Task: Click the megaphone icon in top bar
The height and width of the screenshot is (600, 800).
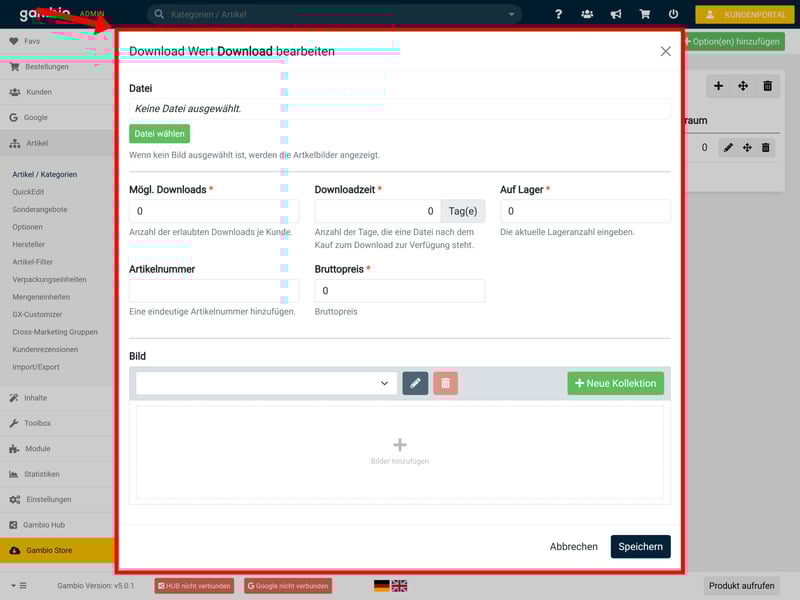Action: [x=615, y=15]
